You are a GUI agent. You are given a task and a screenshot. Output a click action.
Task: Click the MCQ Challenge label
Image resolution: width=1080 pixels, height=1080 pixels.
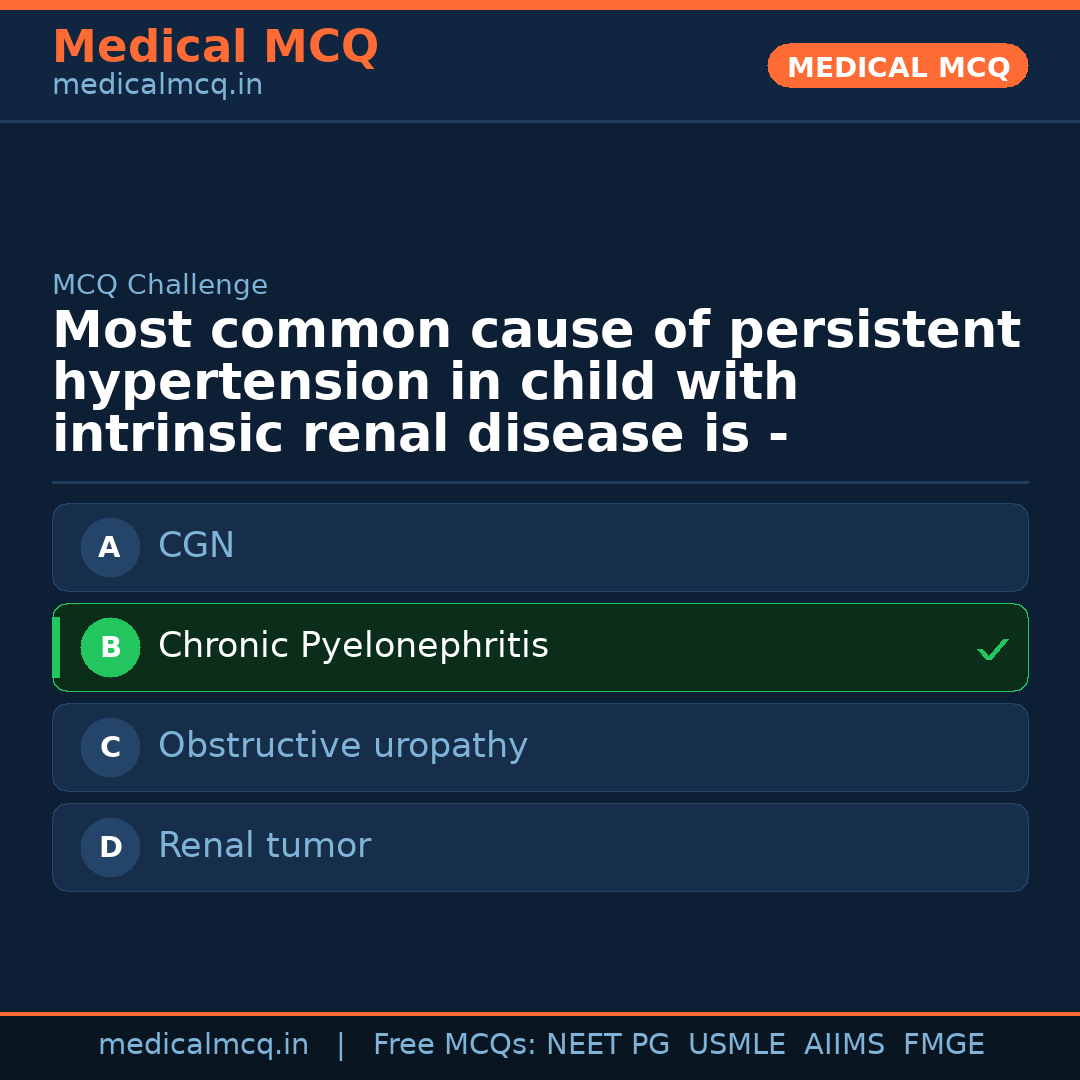point(160,285)
